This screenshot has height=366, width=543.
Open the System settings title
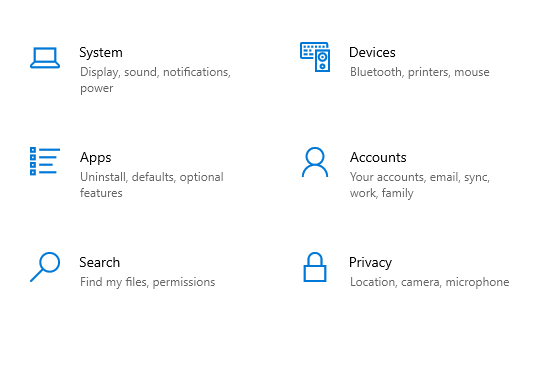pos(101,53)
